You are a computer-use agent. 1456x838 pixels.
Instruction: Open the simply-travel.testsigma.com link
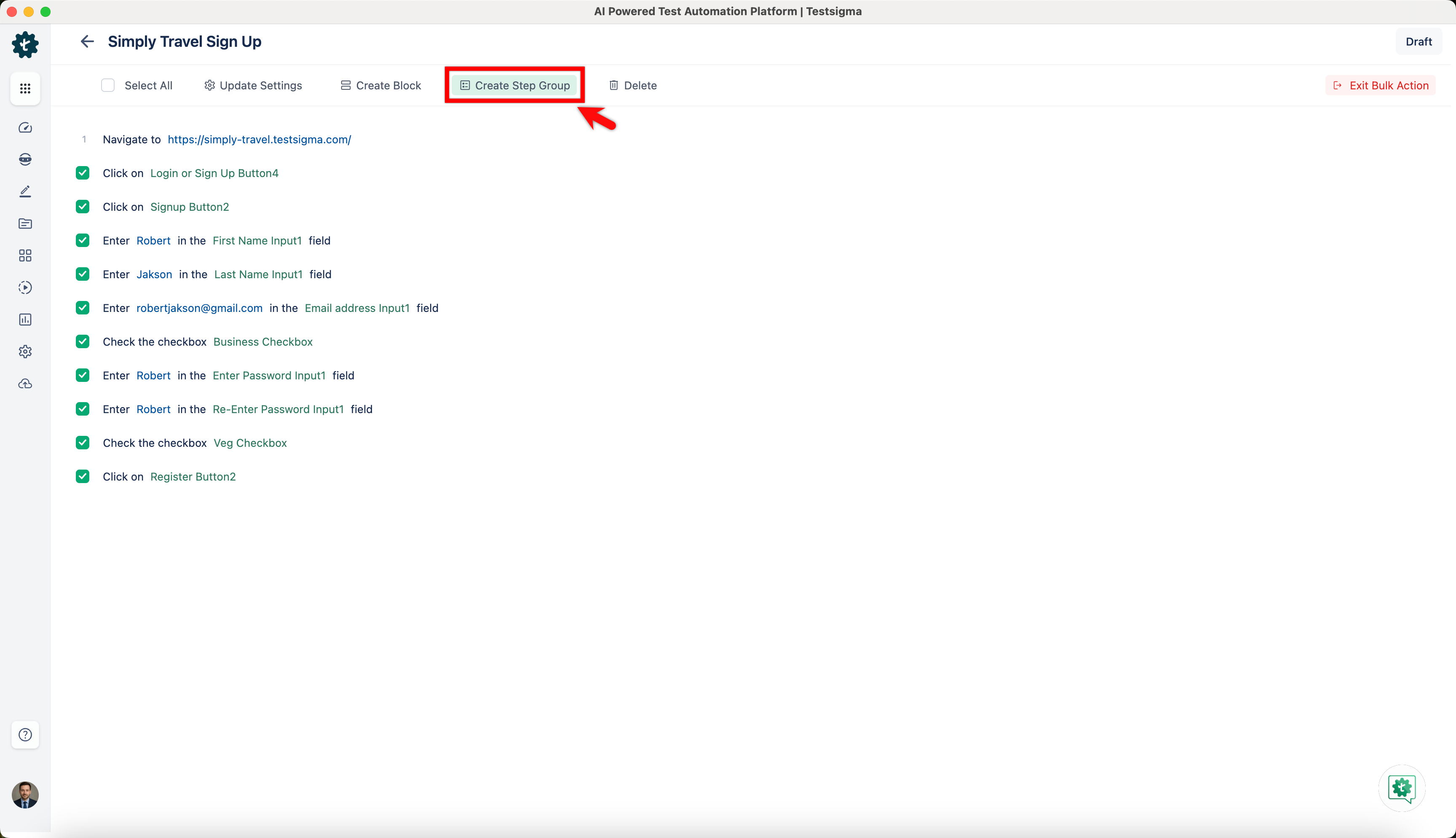point(260,139)
